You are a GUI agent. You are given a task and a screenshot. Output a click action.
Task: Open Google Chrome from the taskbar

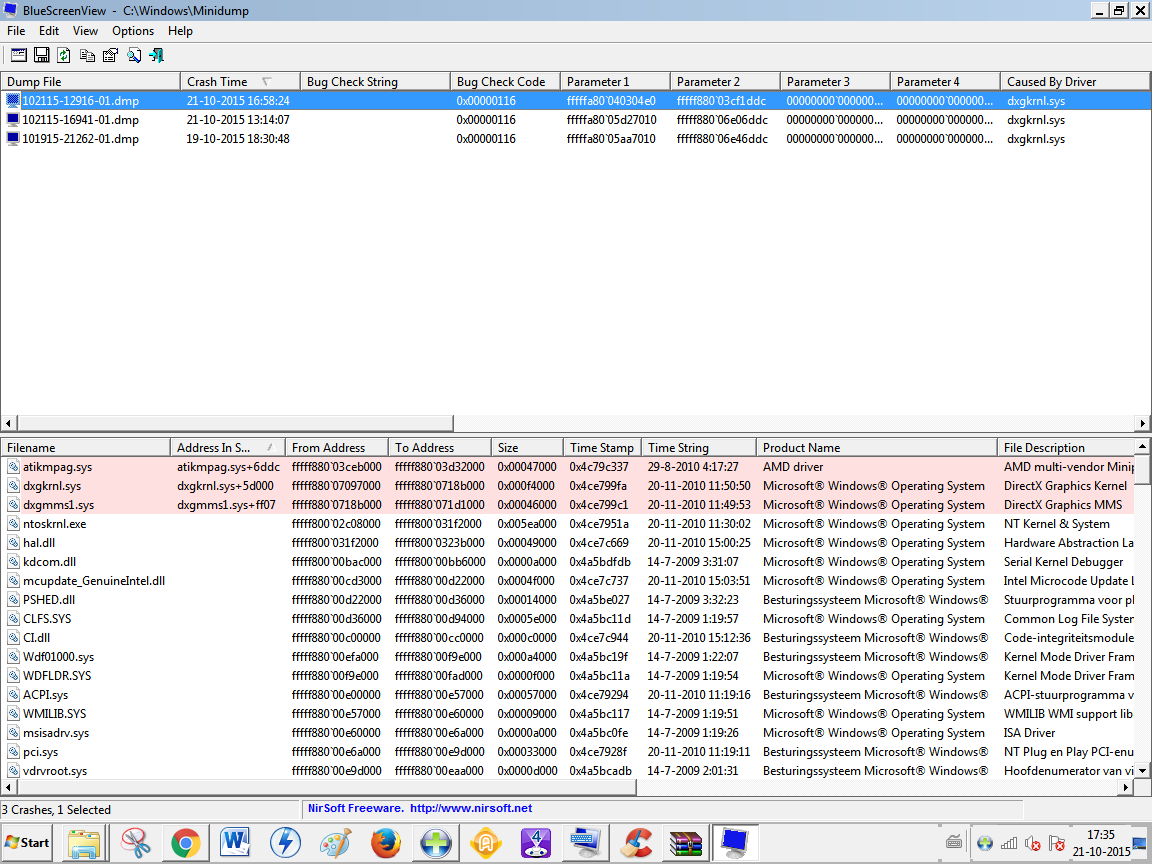pos(186,842)
